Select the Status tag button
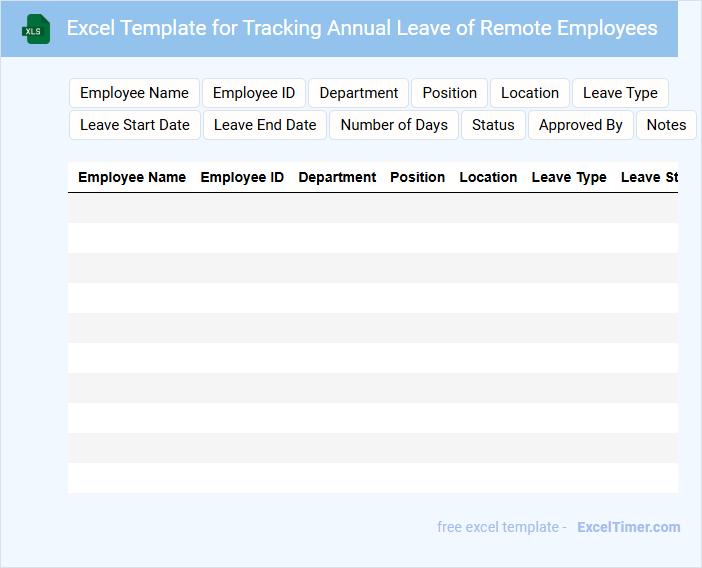This screenshot has height=568, width=702. (493, 125)
